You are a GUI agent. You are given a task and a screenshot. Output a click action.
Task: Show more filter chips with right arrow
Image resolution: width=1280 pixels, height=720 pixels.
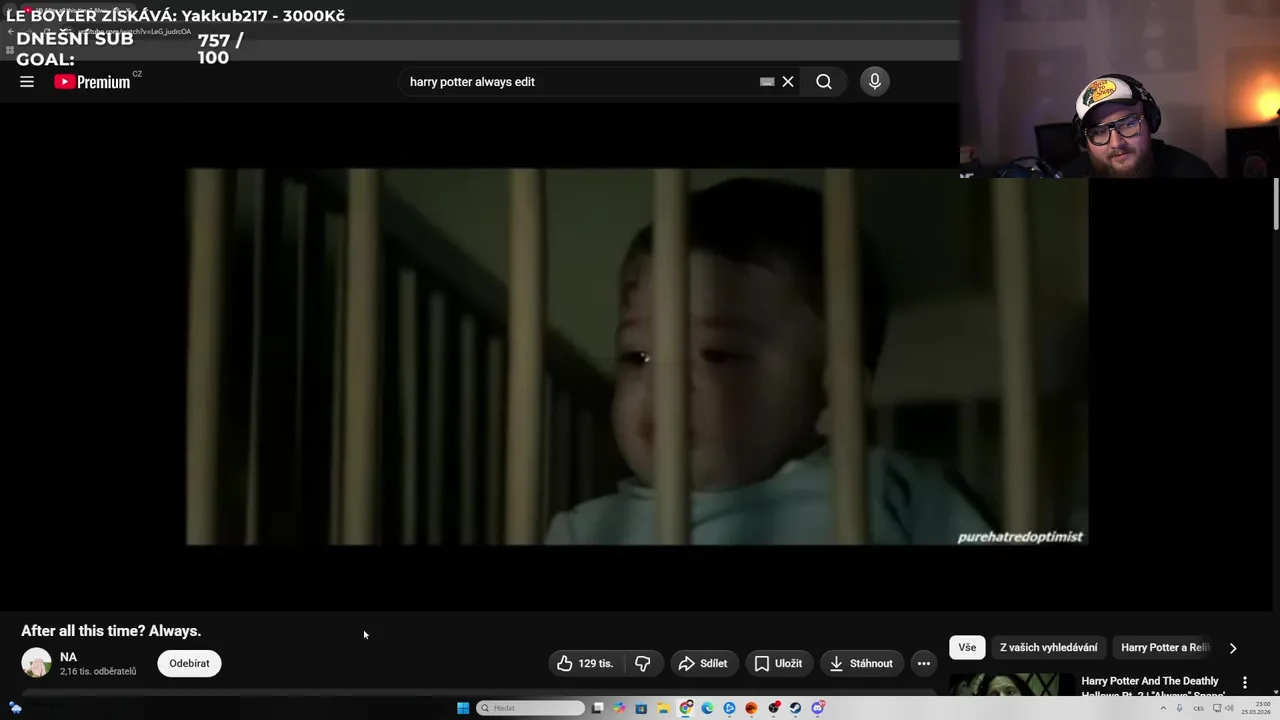[x=1233, y=648]
